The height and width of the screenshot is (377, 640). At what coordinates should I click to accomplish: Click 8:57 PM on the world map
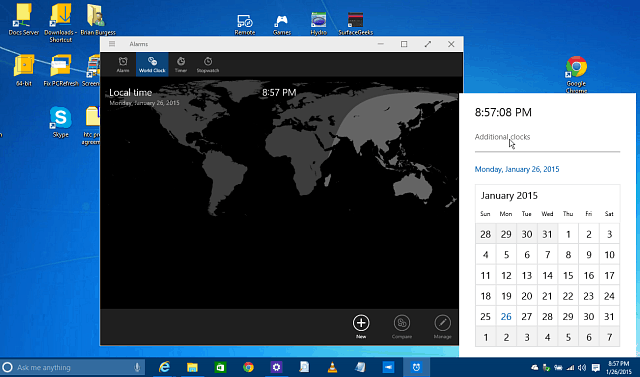(x=279, y=93)
